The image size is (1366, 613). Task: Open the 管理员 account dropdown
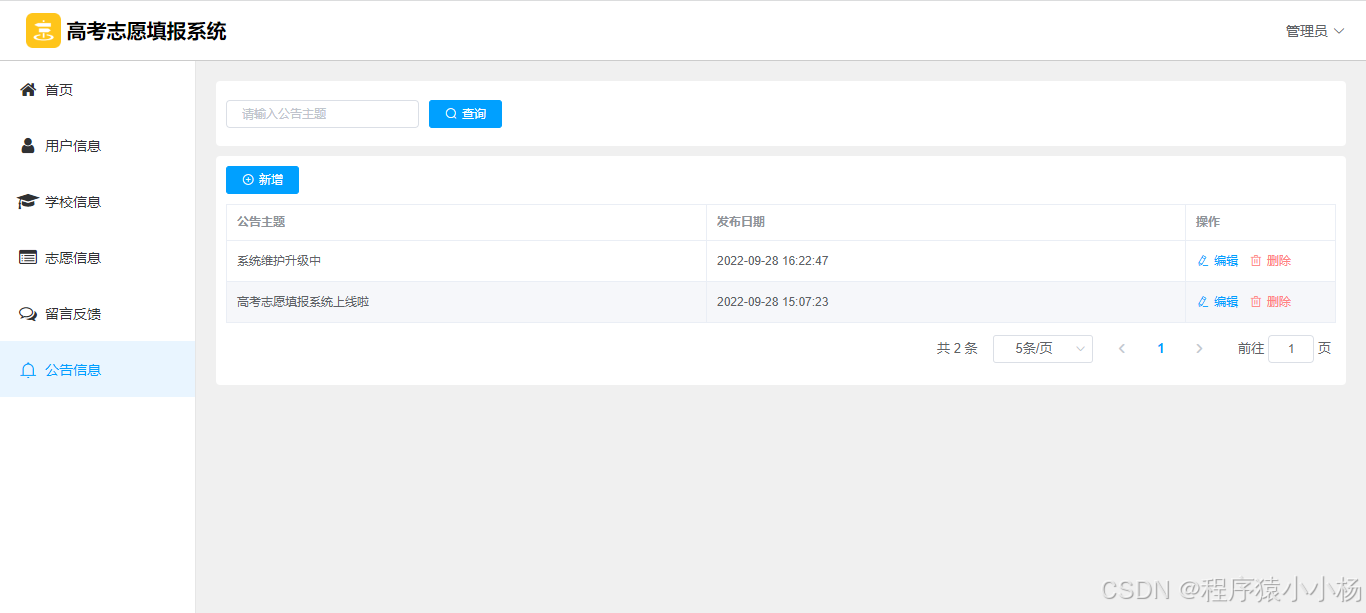click(x=1315, y=31)
